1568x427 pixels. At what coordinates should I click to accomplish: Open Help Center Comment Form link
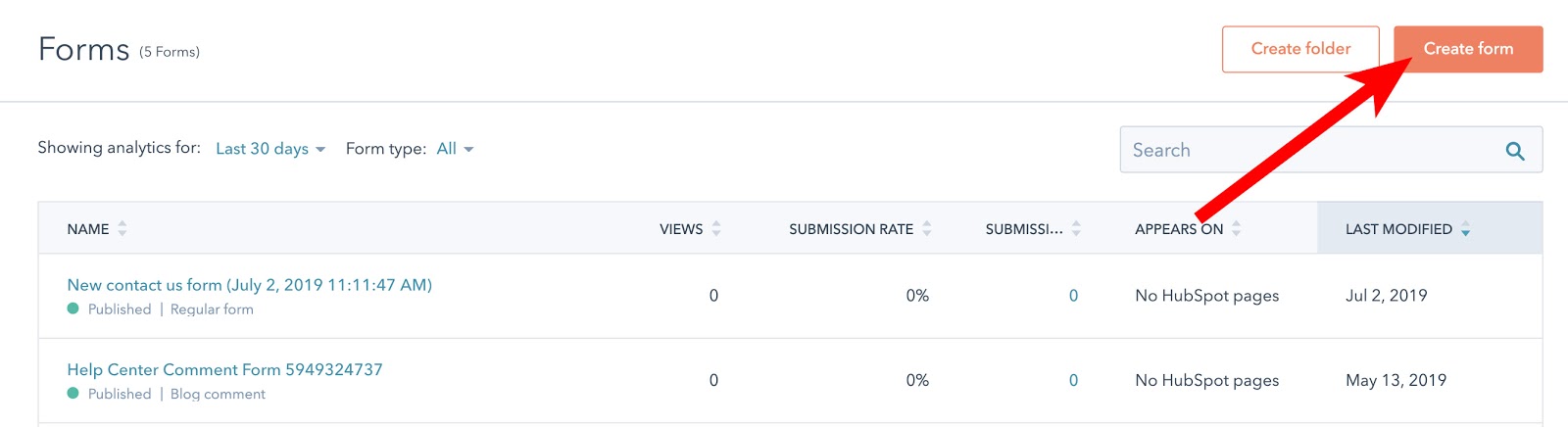pos(224,370)
